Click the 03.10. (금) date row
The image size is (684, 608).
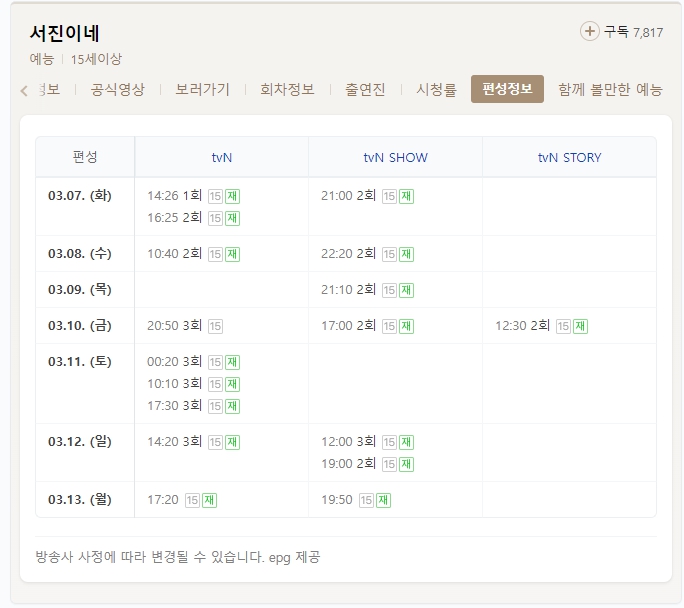click(80, 326)
